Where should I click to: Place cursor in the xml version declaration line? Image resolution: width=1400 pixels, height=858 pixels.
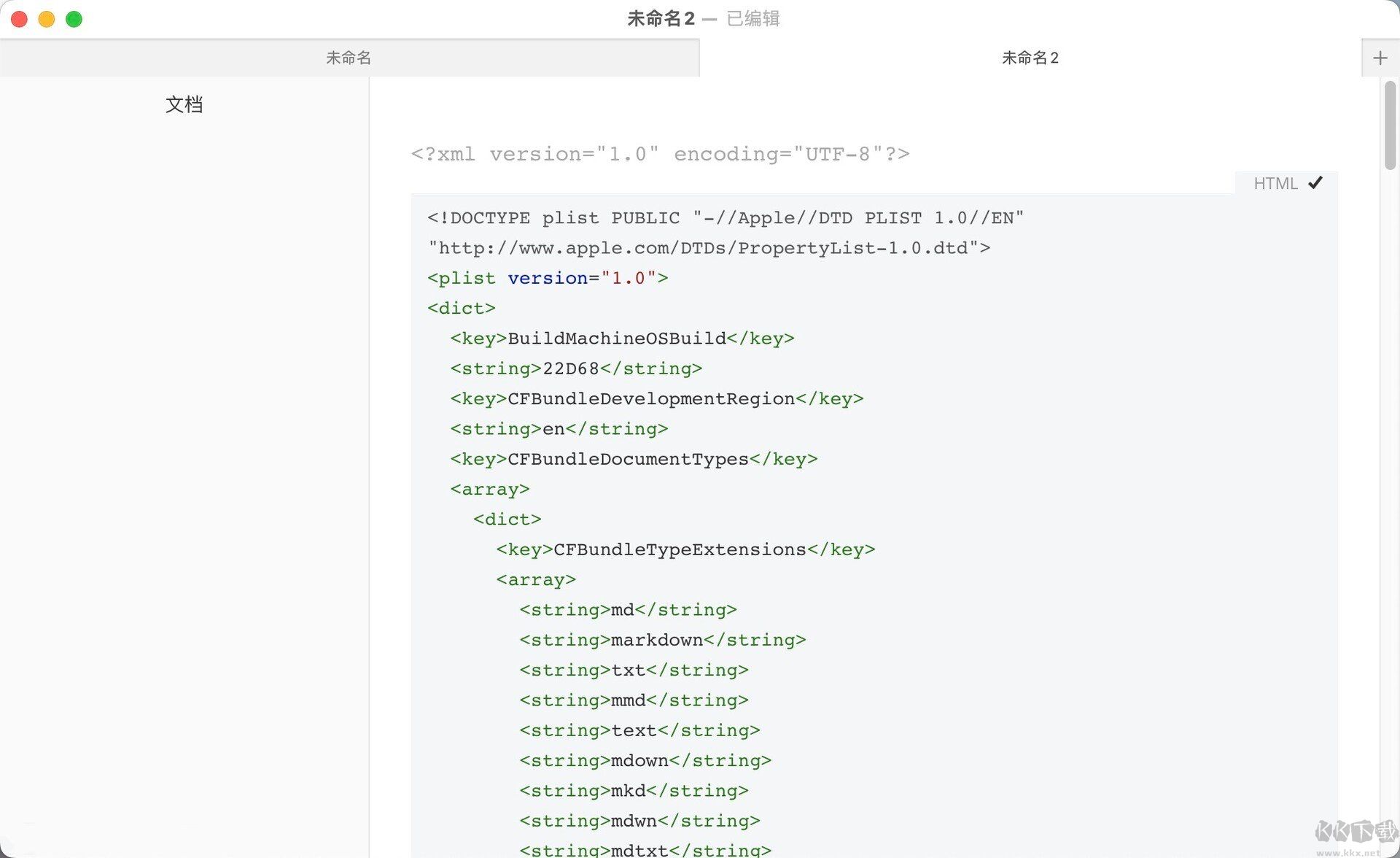pos(660,153)
